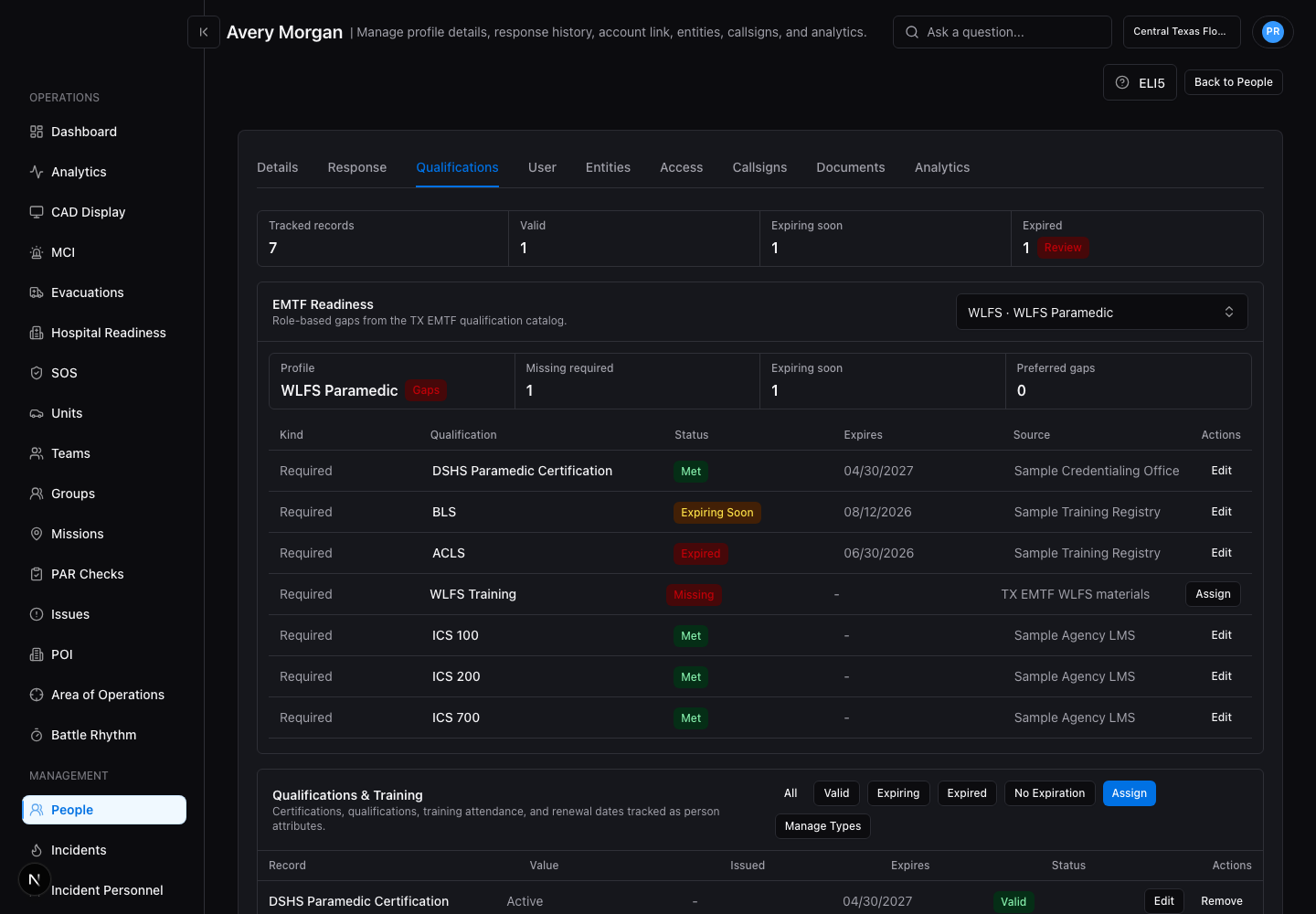Open Units vehicle icon

pos(37,413)
